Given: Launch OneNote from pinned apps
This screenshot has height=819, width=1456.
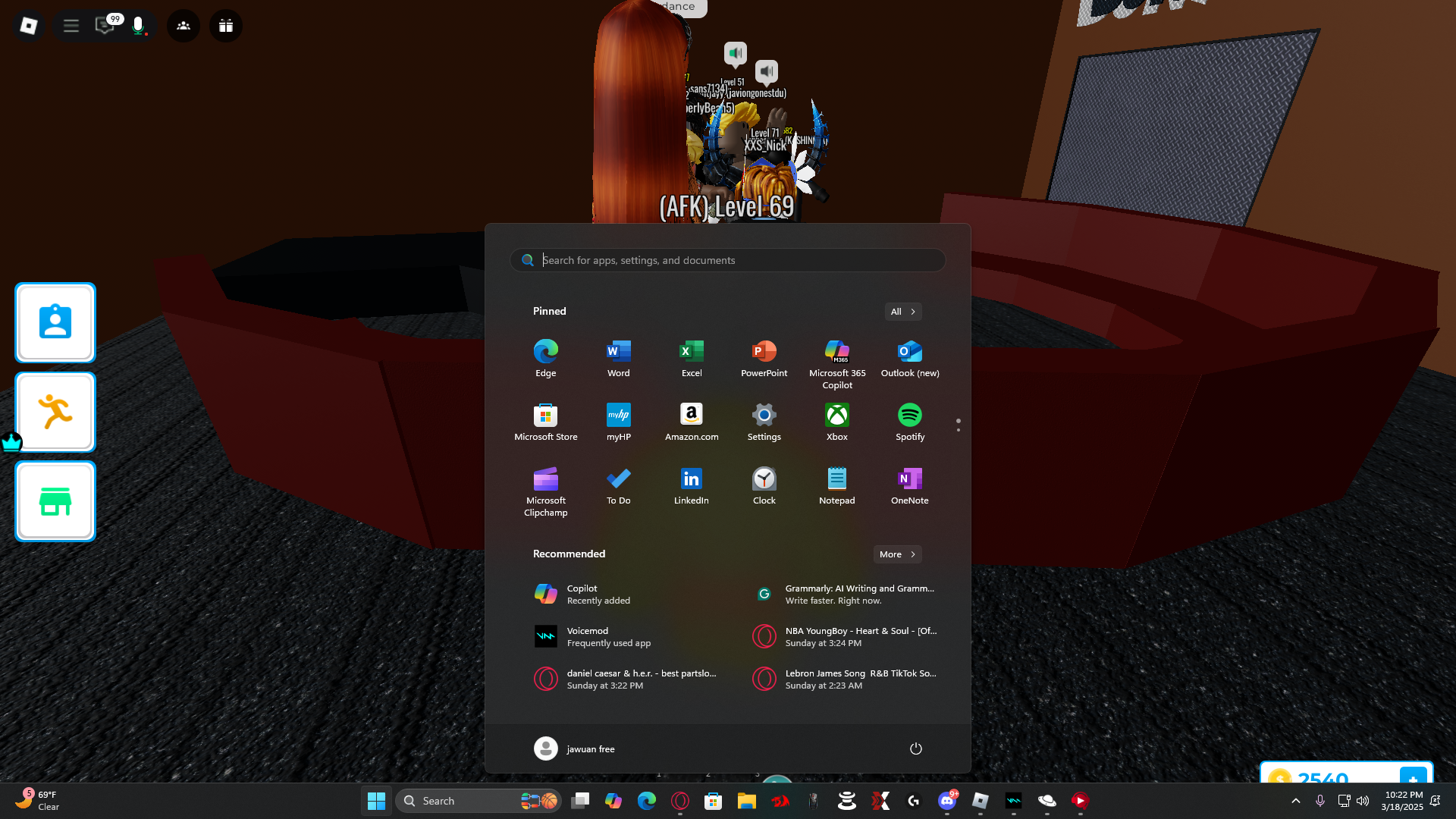Looking at the screenshot, I should point(910,485).
